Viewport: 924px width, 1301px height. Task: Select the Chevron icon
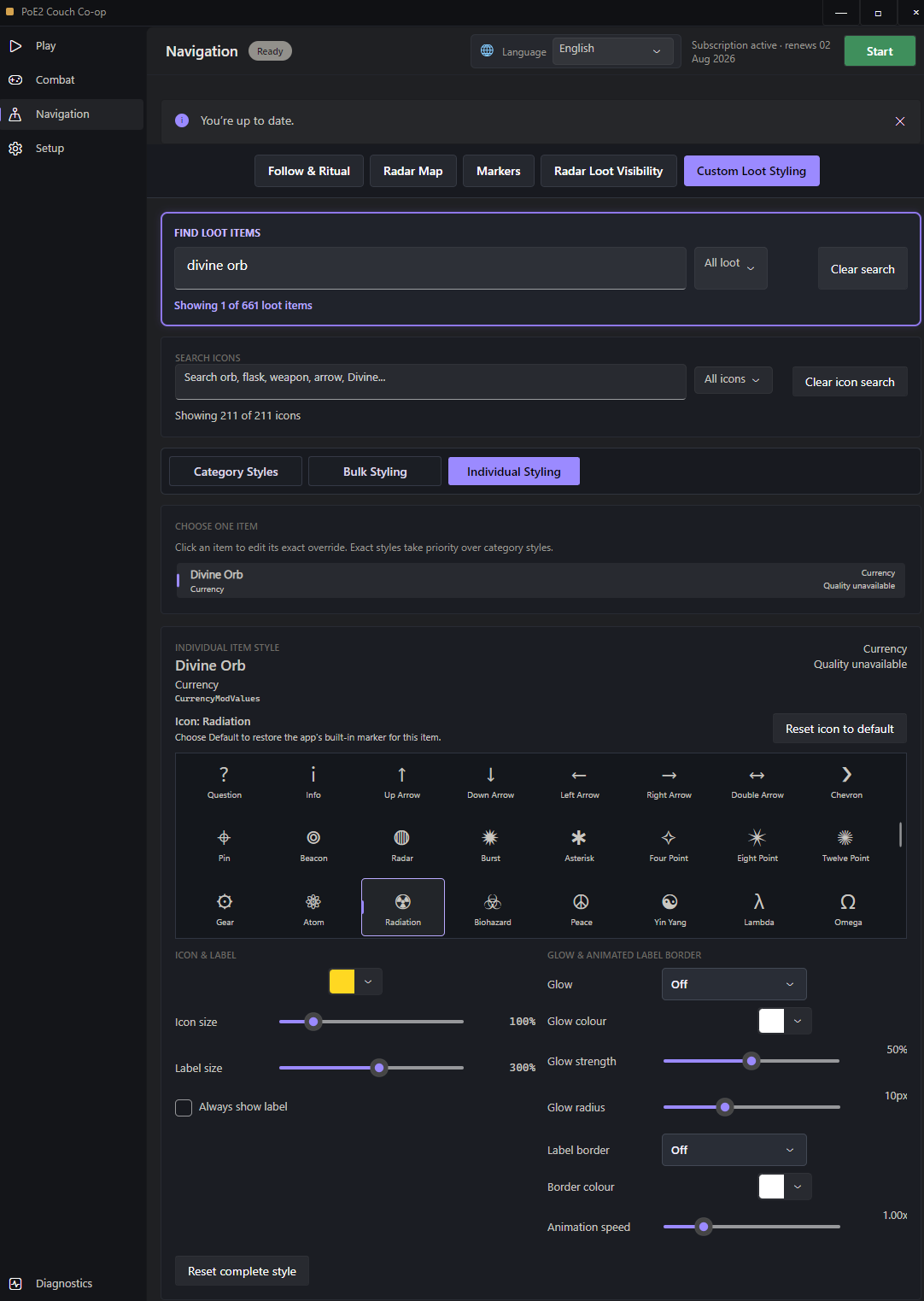point(846,781)
